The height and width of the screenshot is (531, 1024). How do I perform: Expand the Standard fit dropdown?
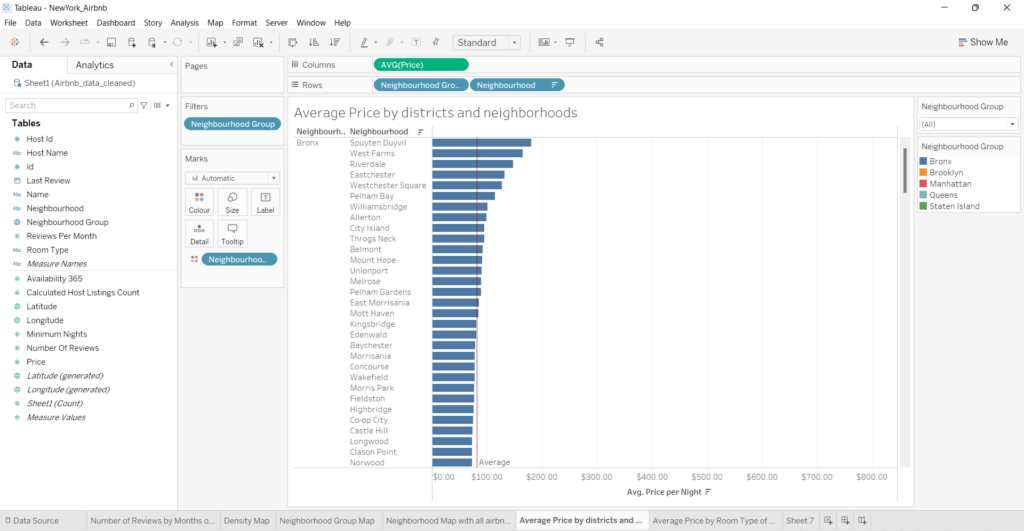[514, 43]
